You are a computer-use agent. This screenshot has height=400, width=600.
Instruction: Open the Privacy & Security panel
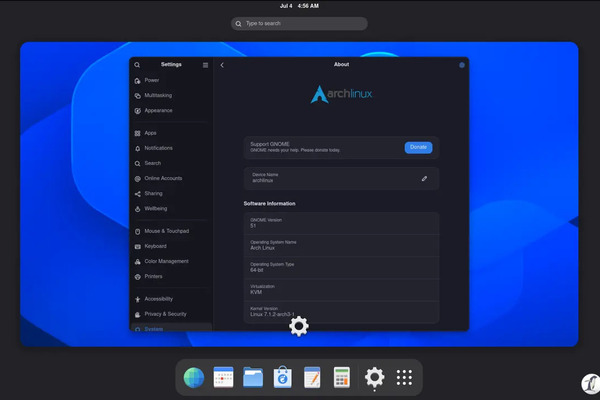click(x=171, y=314)
